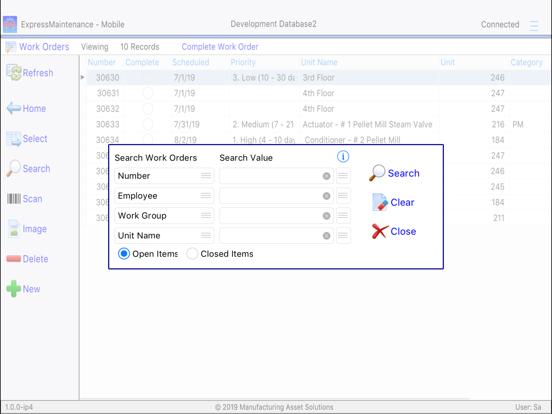Image resolution: width=552 pixels, height=414 pixels.
Task: Sort by the Scheduled column header
Action: 190,62
